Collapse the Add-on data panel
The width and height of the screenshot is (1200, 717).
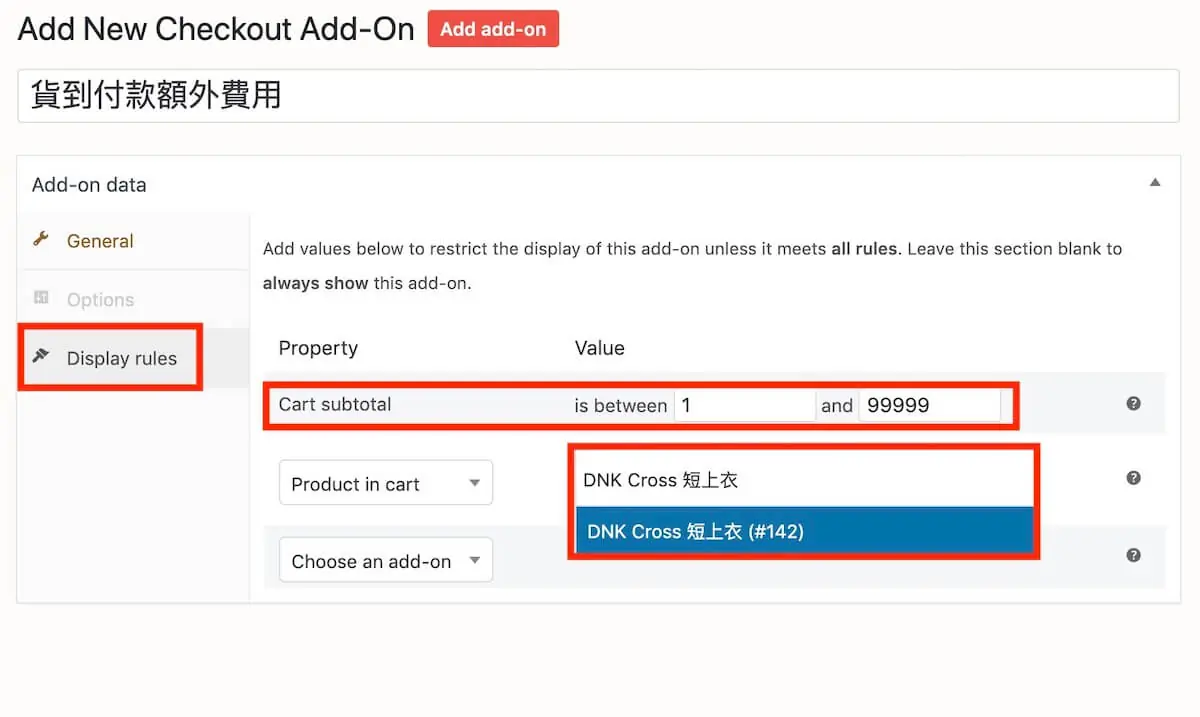[x=1155, y=183]
